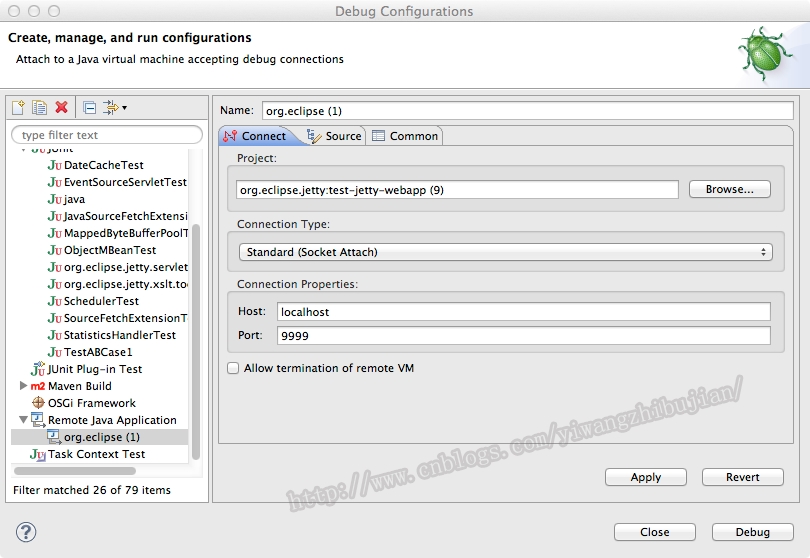Click the help question mark icon
The image size is (810, 558).
coord(26,532)
